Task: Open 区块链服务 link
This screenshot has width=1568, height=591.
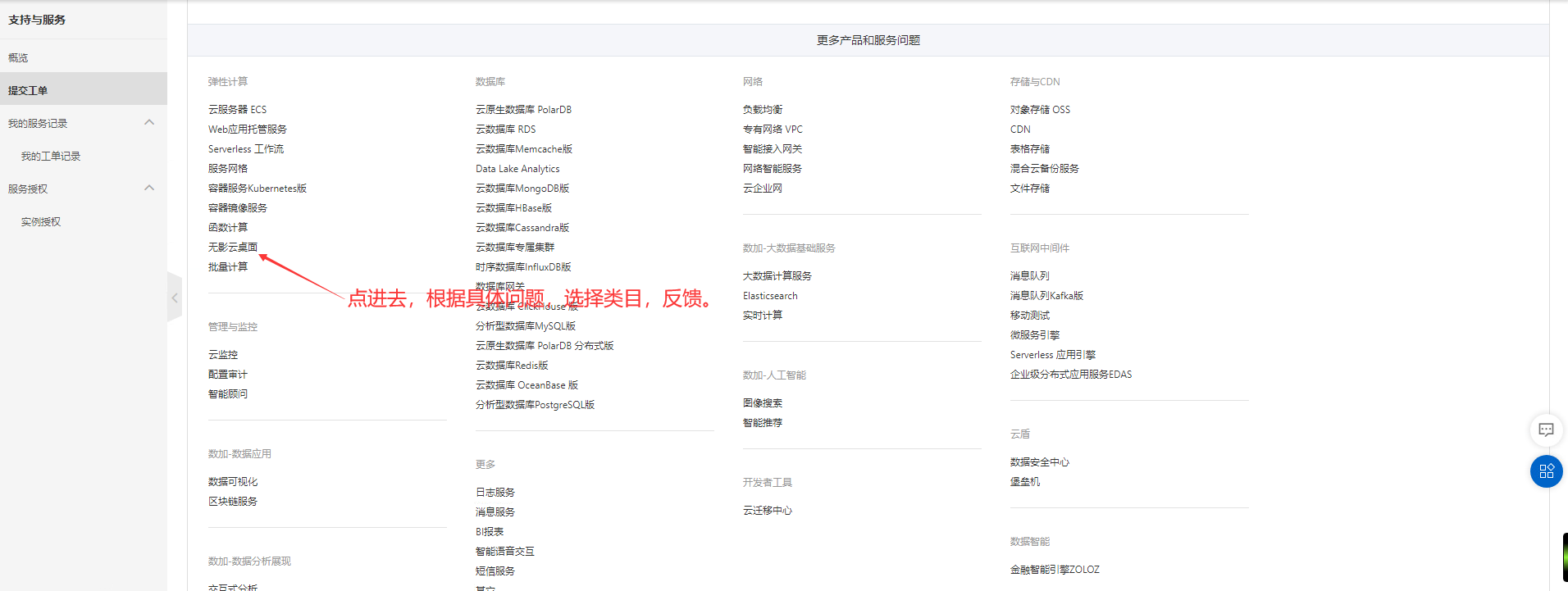Action: coord(233,501)
